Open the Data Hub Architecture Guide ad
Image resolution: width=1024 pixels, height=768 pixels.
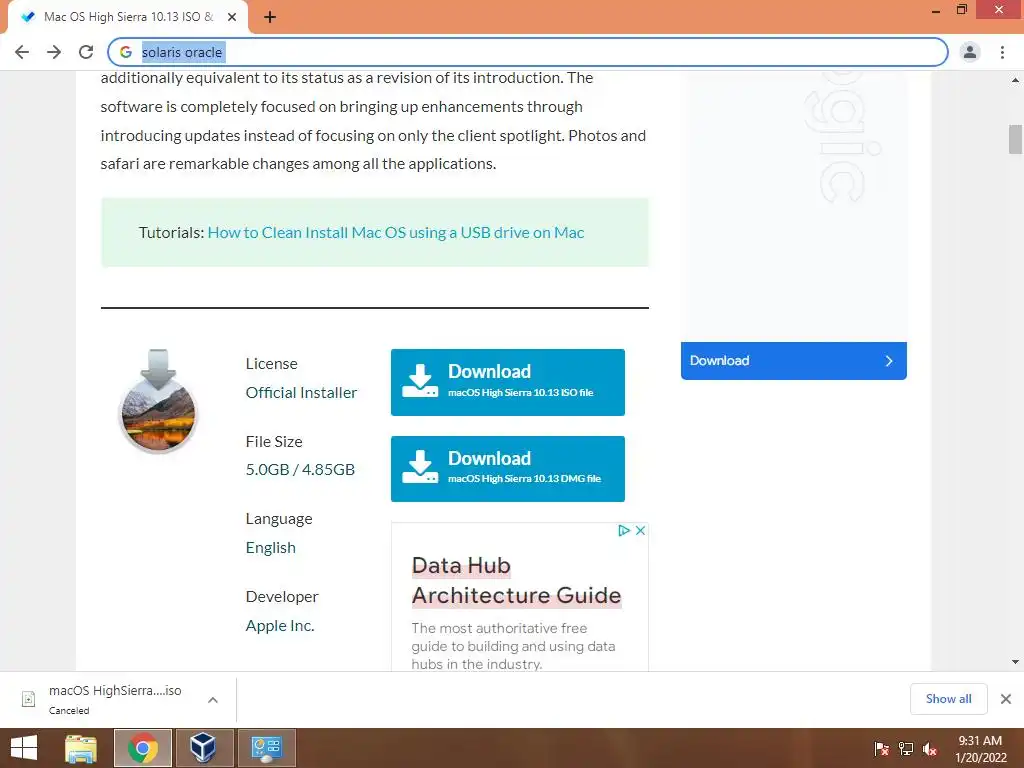(x=516, y=581)
